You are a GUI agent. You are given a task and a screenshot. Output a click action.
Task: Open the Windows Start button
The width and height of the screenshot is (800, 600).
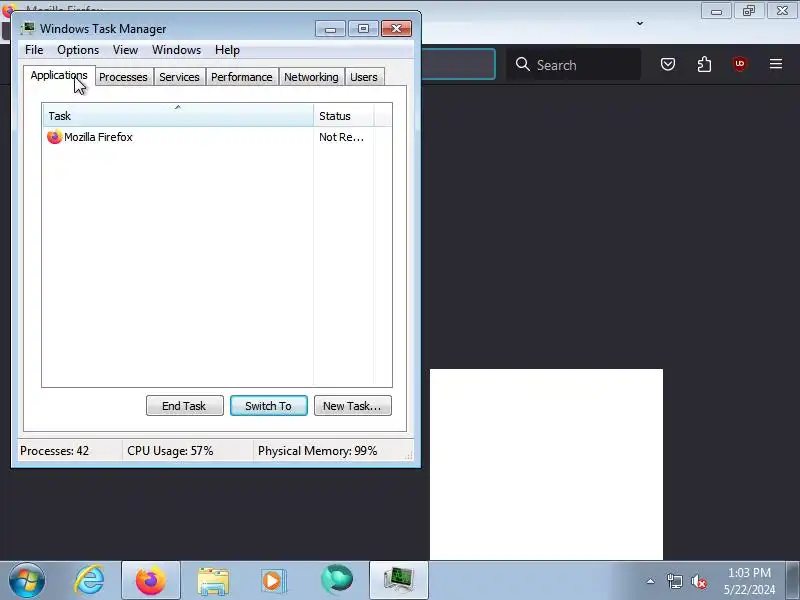pyautogui.click(x=27, y=581)
